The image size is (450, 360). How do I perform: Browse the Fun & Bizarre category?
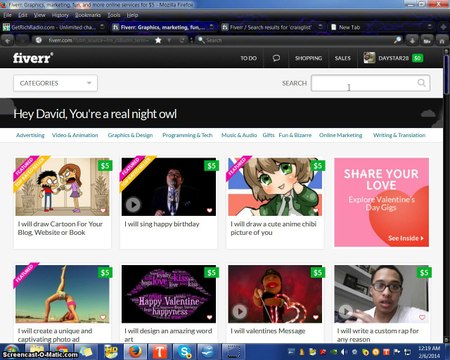click(295, 135)
